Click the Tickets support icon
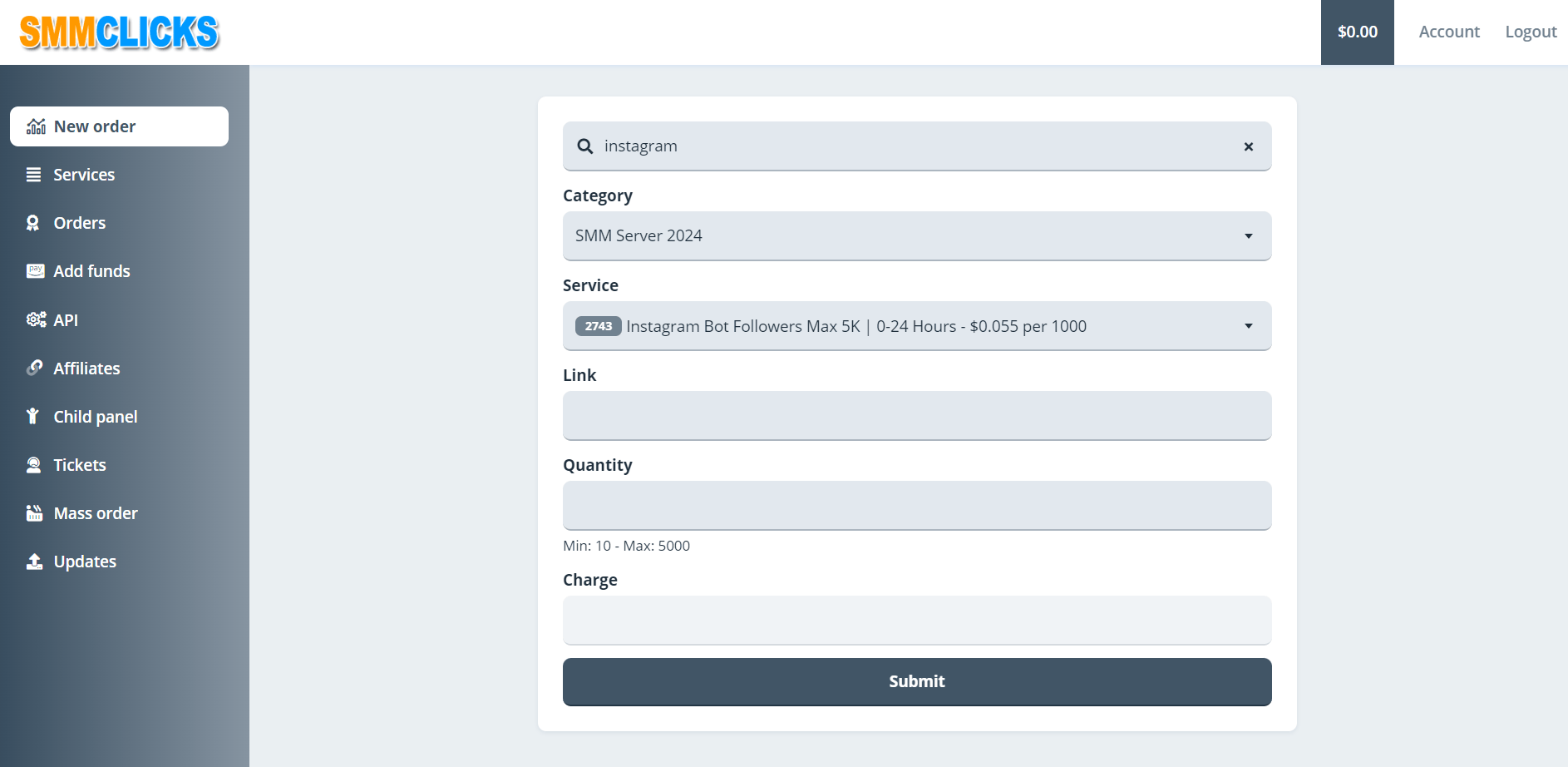 click(34, 465)
